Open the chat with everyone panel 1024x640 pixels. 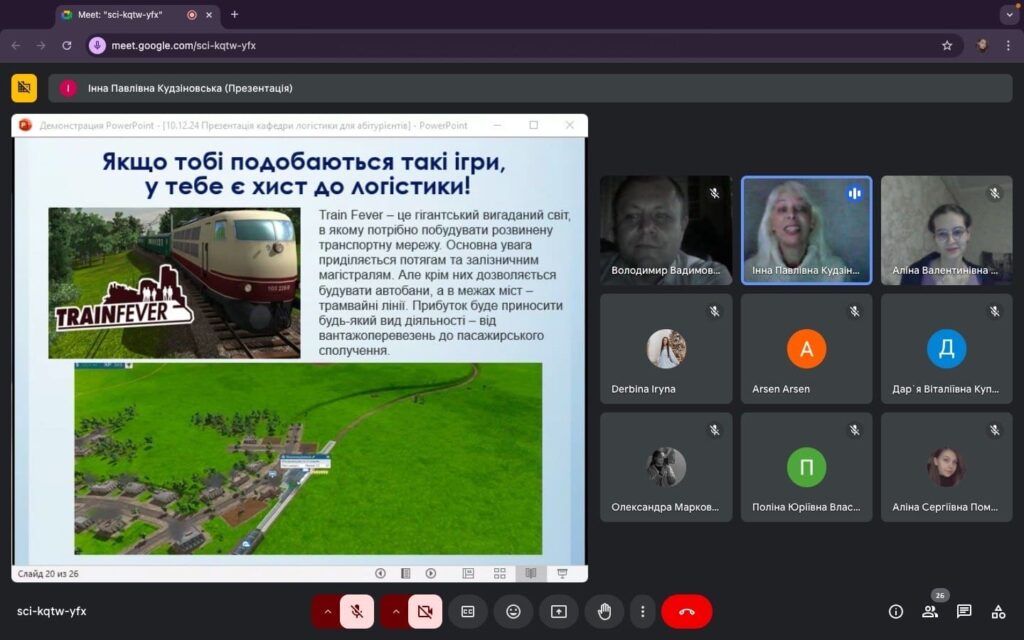(x=964, y=612)
